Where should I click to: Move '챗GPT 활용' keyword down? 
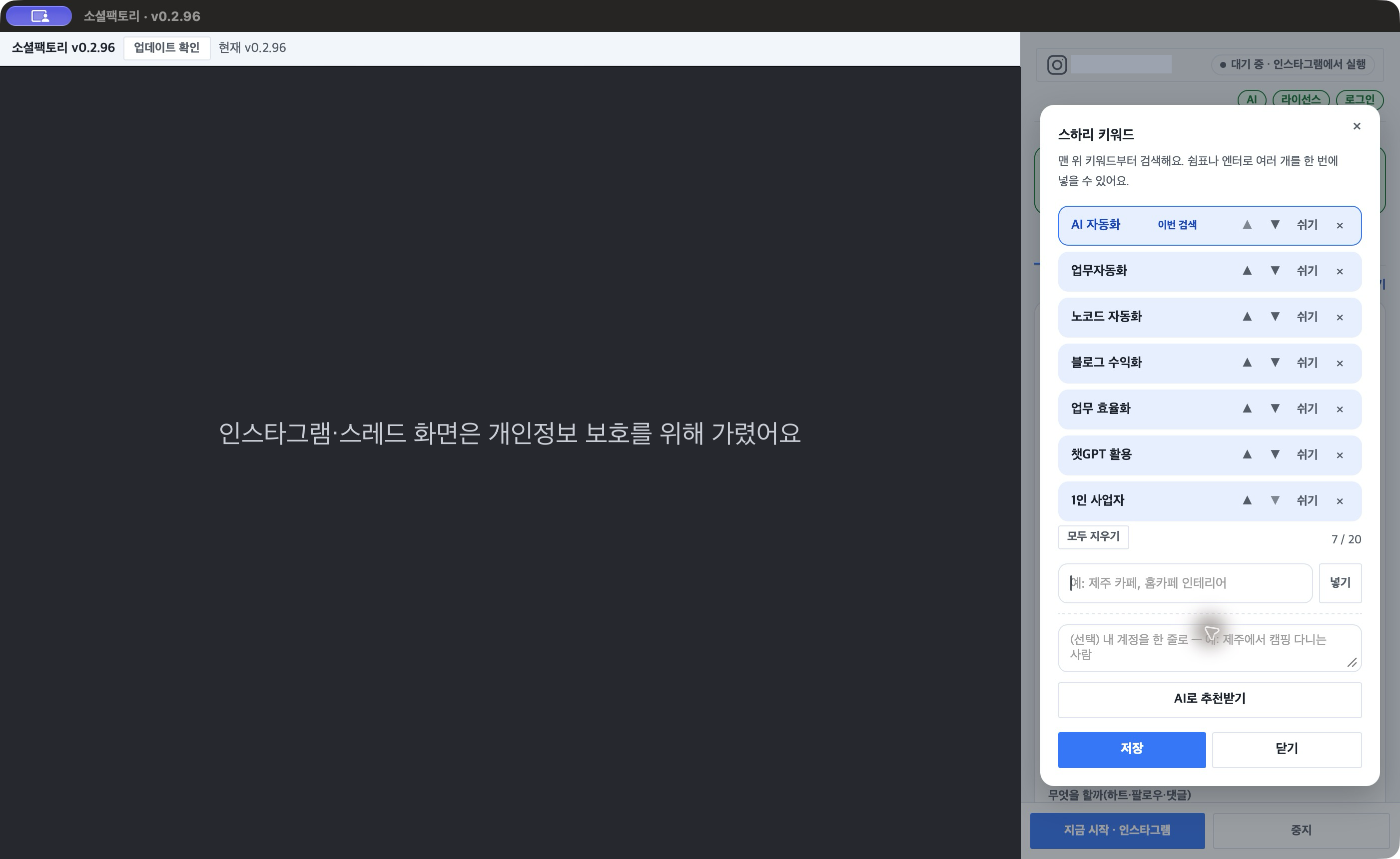1275,455
